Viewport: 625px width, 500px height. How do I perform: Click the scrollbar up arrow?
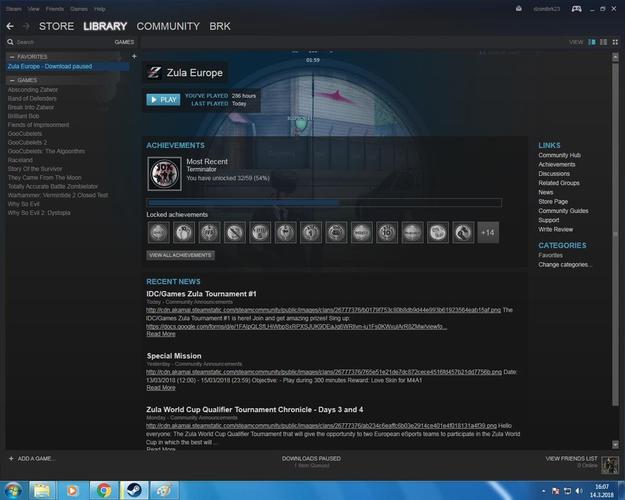point(615,57)
